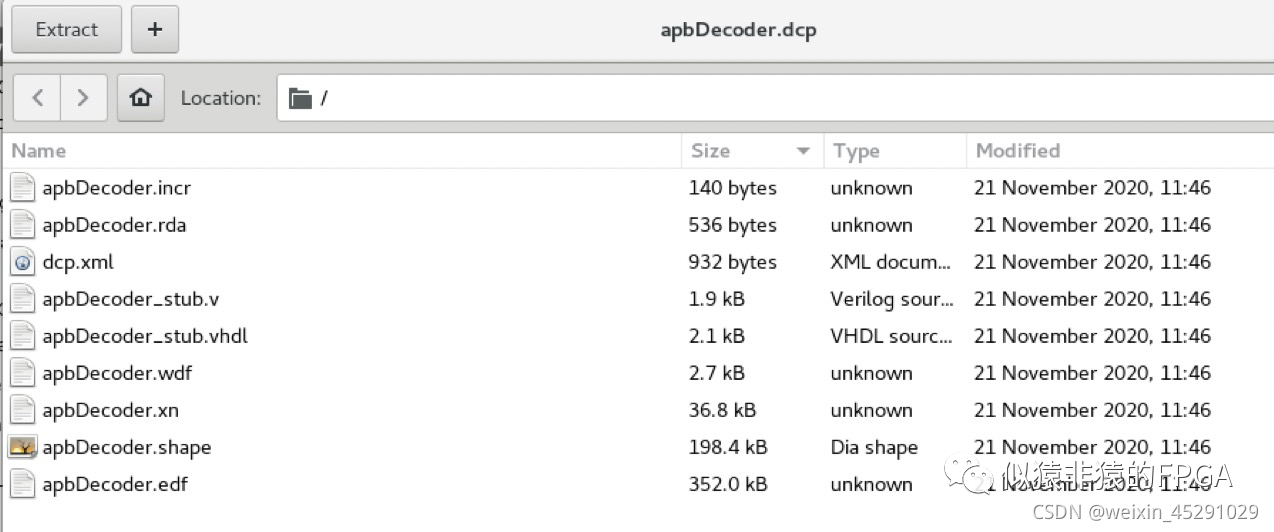The image size is (1274, 532).
Task: Click the Extract button
Action: (66, 30)
